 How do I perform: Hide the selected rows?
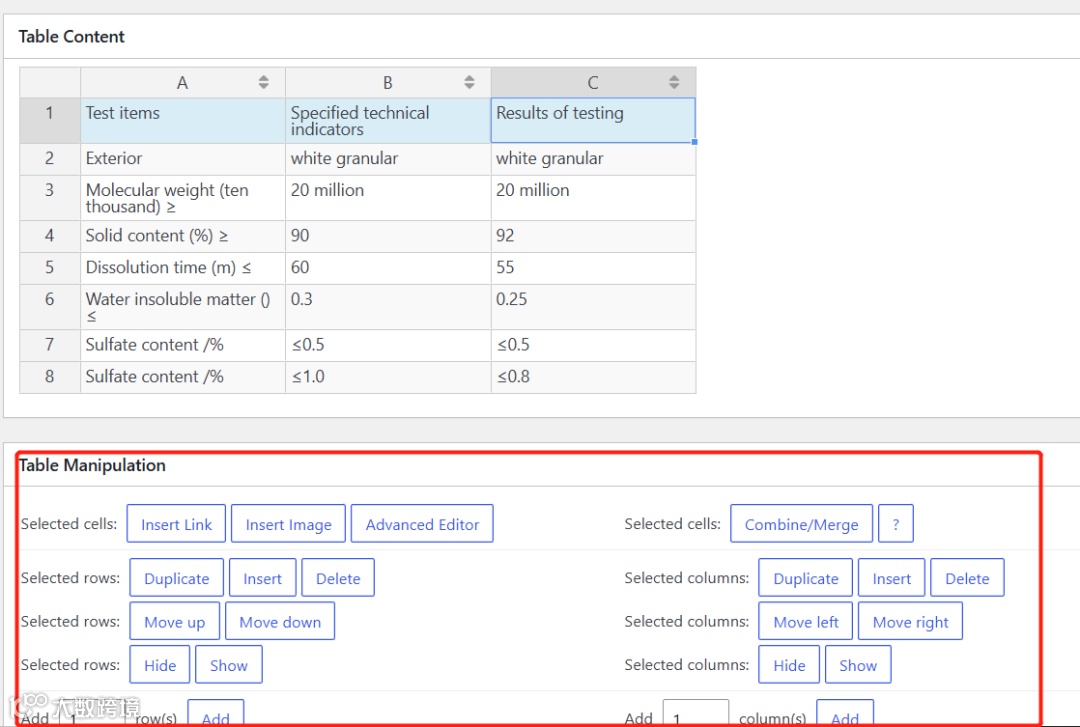tap(160, 664)
